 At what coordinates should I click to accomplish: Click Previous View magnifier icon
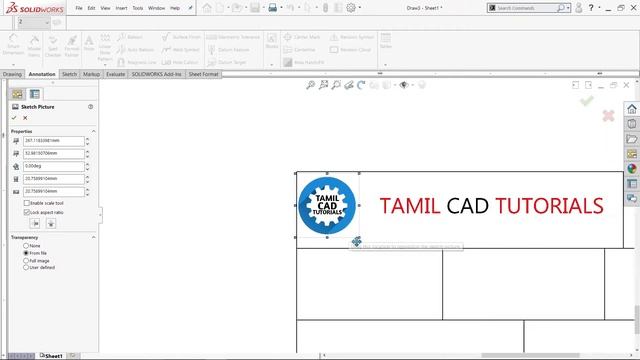coord(336,85)
